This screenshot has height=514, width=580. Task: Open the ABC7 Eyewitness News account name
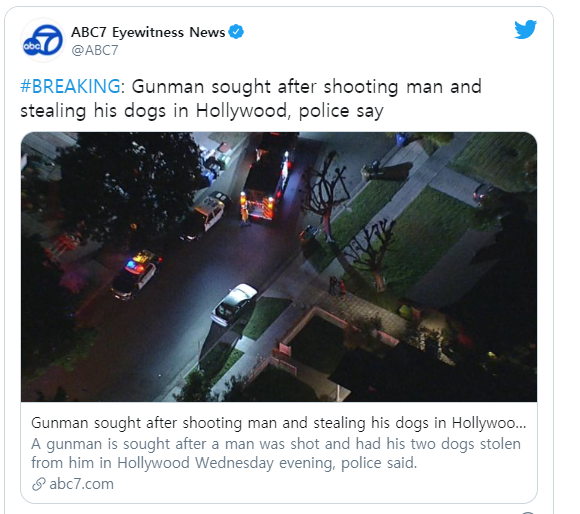(148, 32)
